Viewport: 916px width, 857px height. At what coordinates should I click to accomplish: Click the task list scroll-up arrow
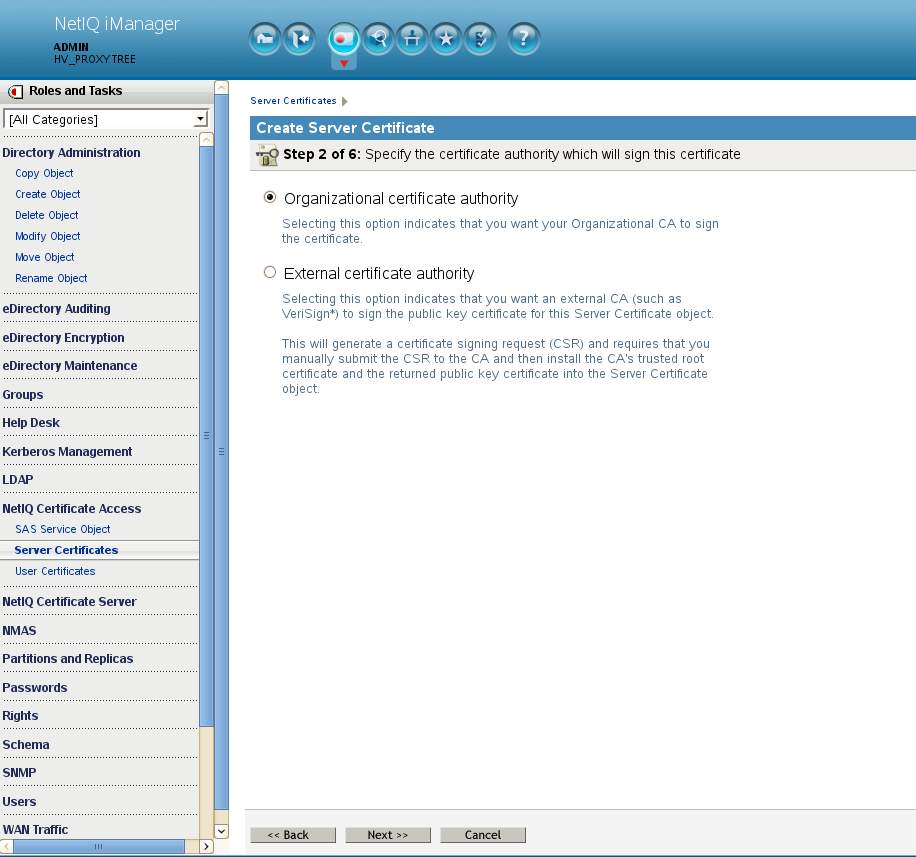tap(206, 140)
